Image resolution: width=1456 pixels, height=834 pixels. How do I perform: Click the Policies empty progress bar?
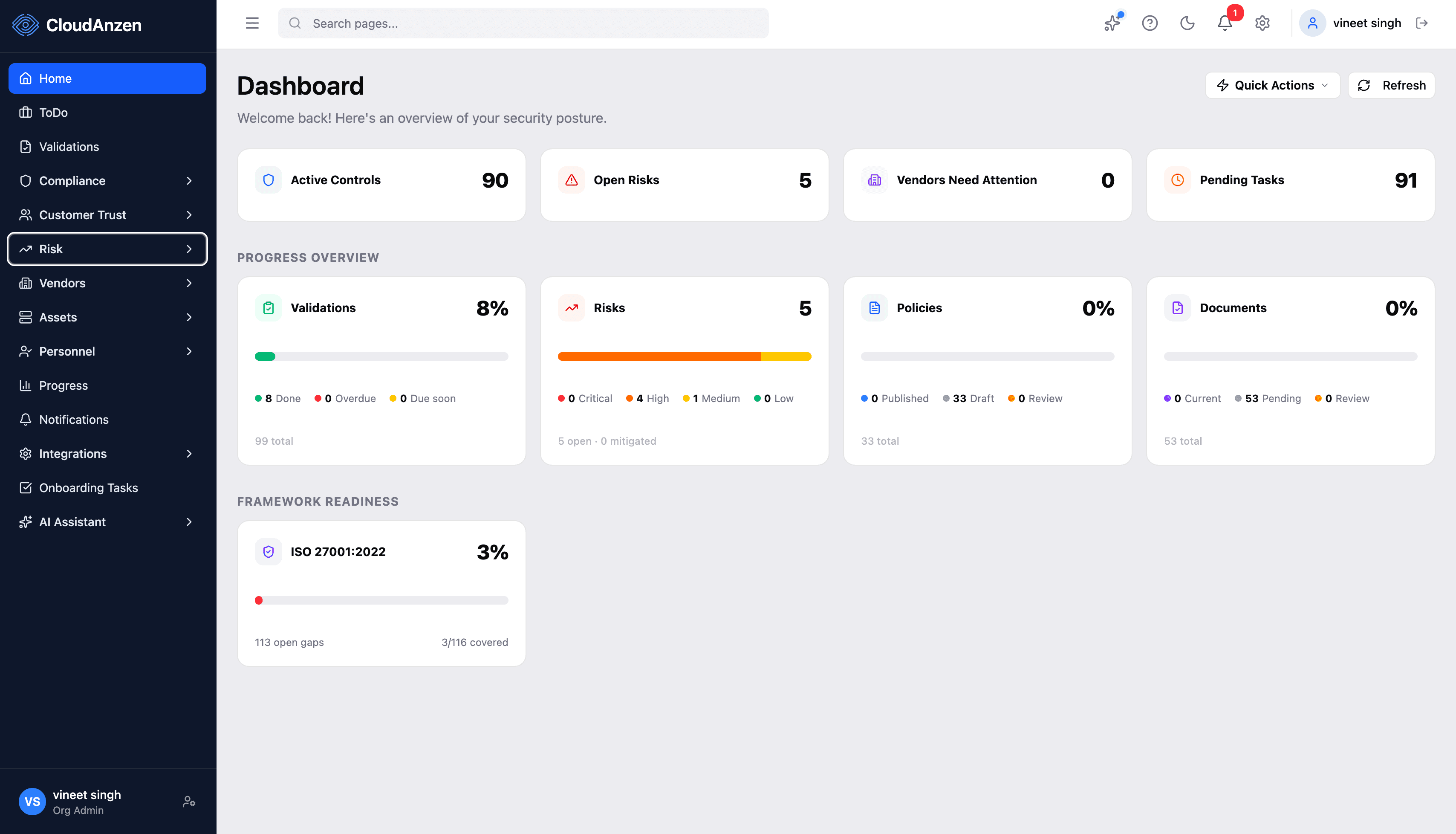[x=988, y=356]
